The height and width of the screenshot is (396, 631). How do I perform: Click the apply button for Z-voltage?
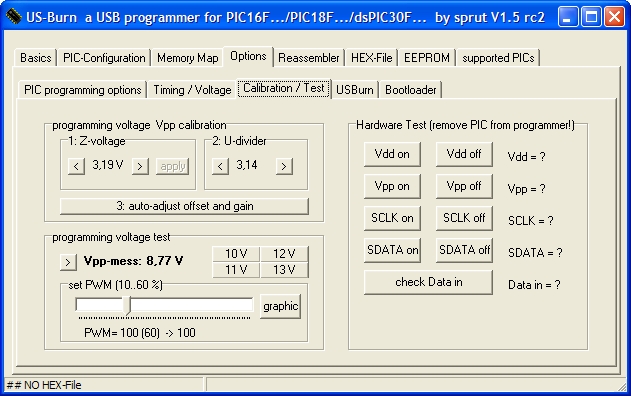pyautogui.click(x=173, y=166)
